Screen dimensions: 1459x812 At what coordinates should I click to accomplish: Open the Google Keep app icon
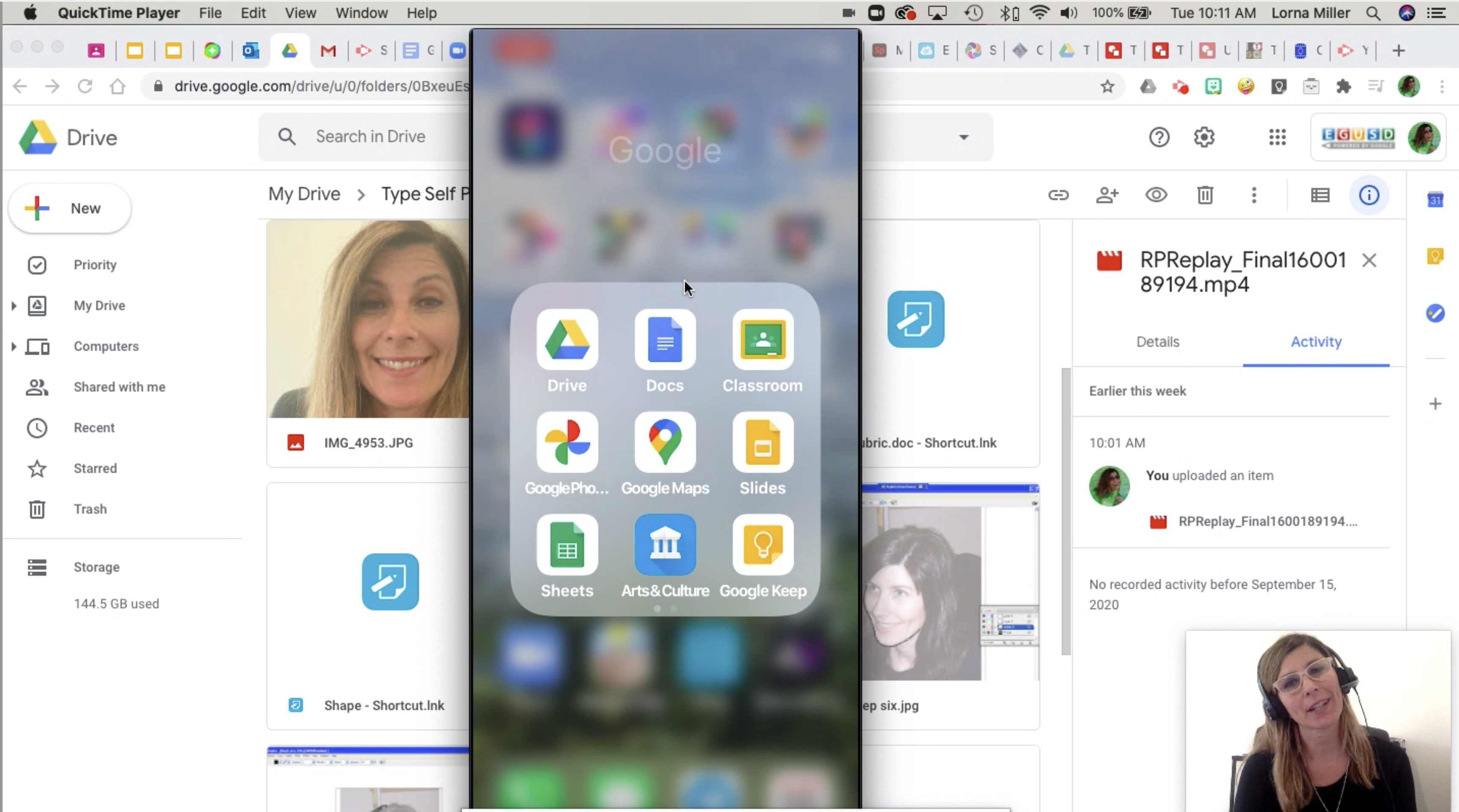(763, 545)
